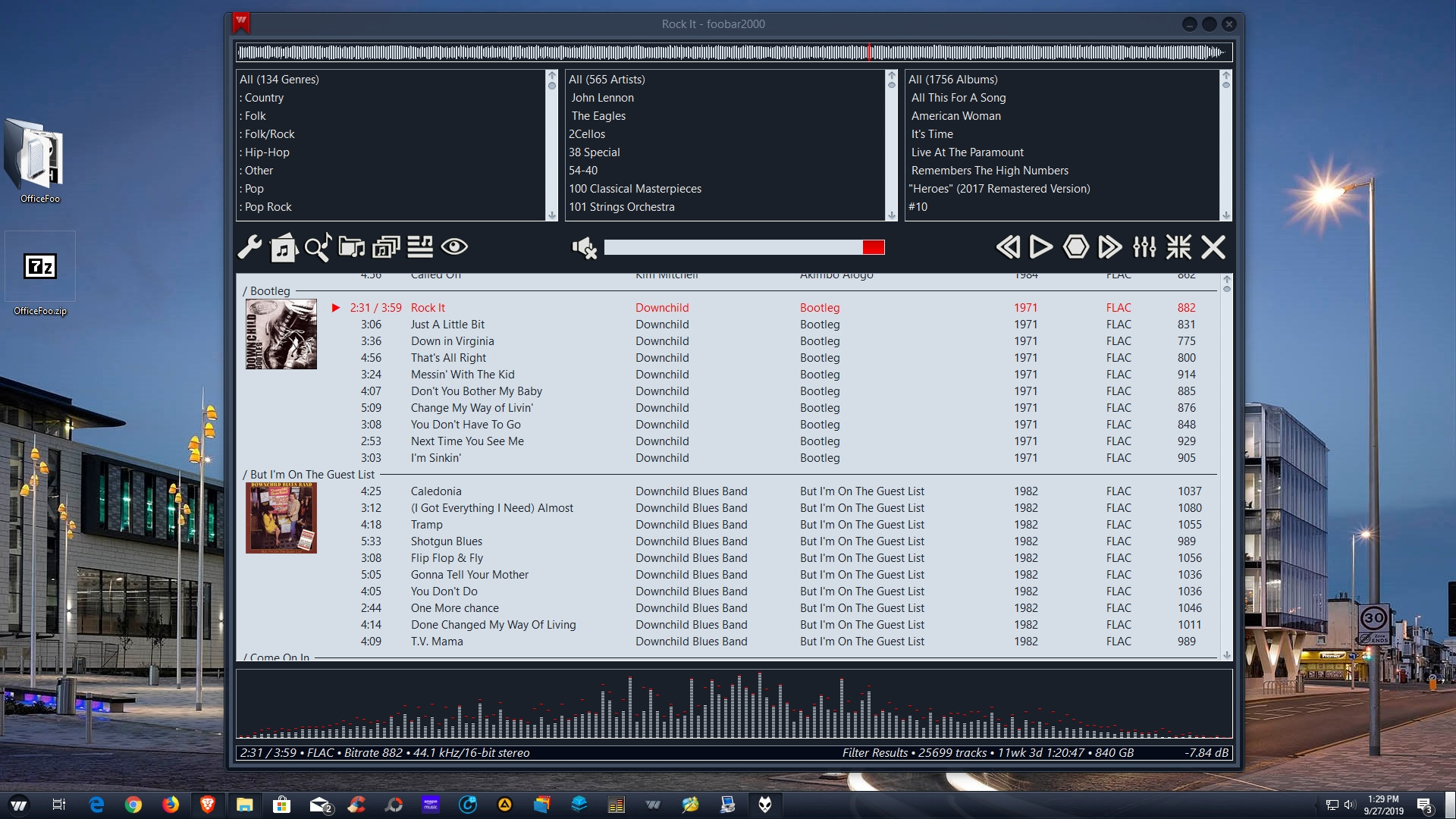Open media library search magnifier icon
Screen dimensions: 1456x819
coord(318,247)
